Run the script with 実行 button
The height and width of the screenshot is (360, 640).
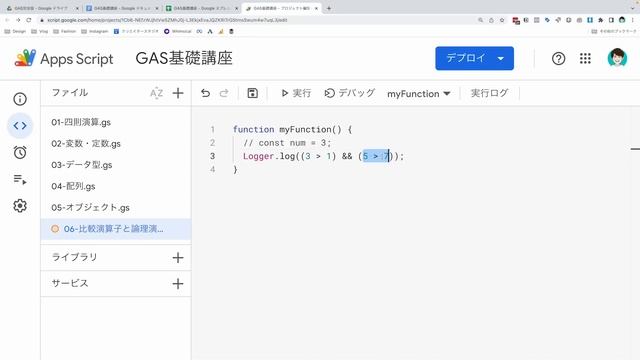click(296, 93)
